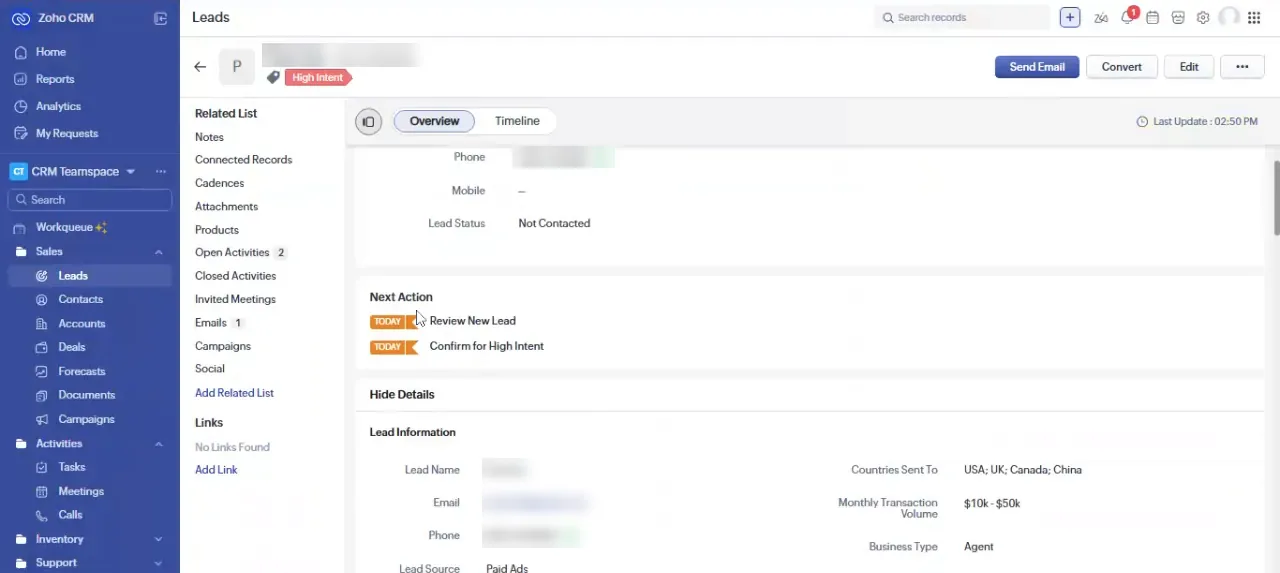
Task: Open notifications bell icon
Action: (x=1127, y=17)
